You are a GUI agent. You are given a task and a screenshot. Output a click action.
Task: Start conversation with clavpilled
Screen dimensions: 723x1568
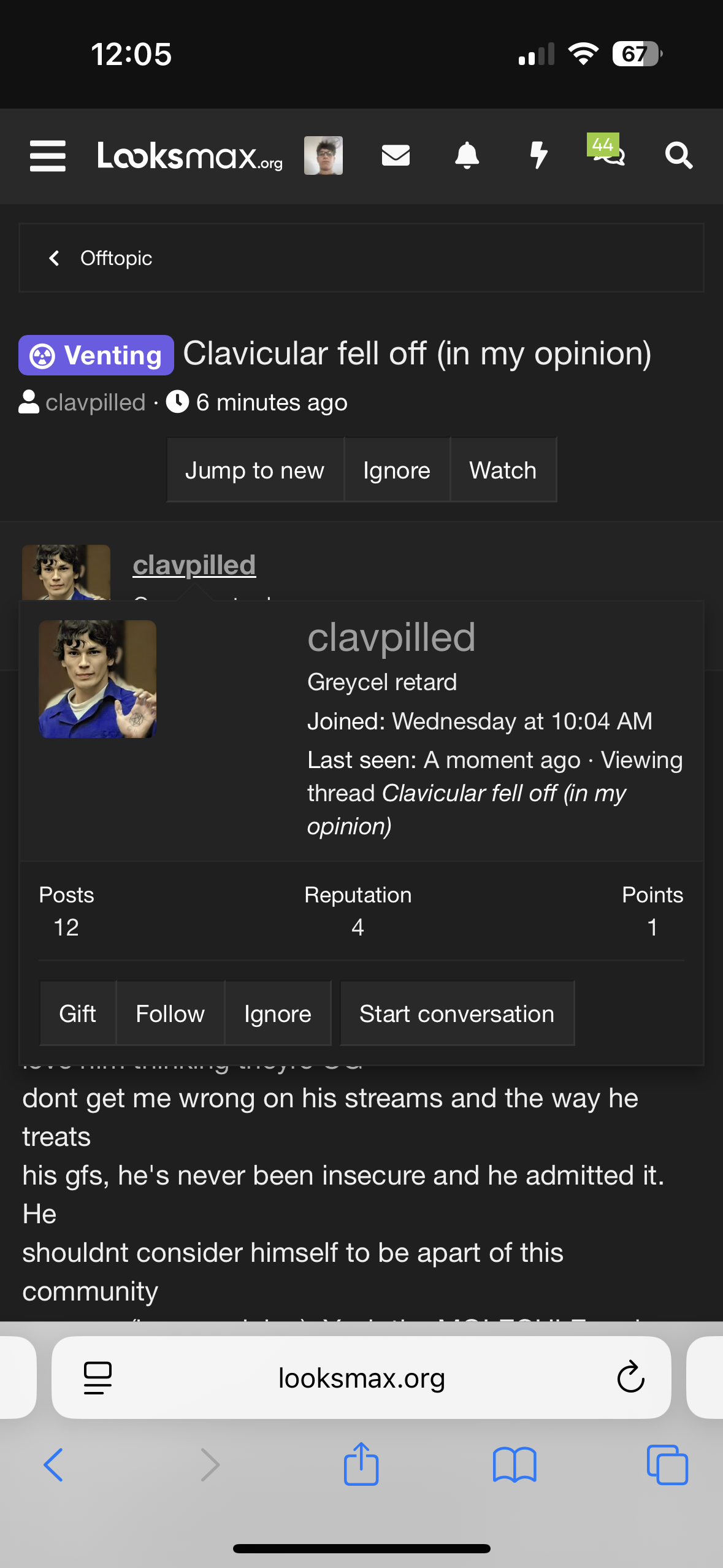[x=457, y=1014]
